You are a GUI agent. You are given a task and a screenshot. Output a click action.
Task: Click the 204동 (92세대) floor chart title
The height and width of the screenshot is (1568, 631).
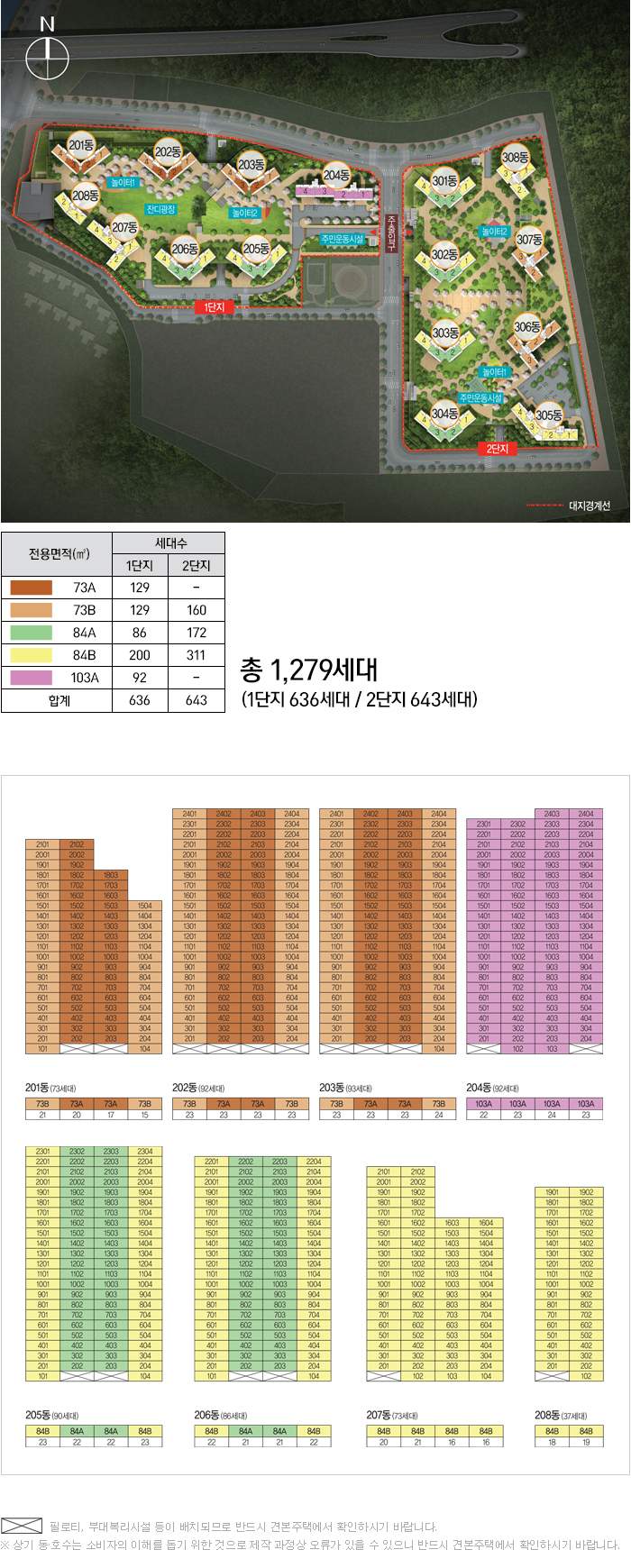point(492,1088)
